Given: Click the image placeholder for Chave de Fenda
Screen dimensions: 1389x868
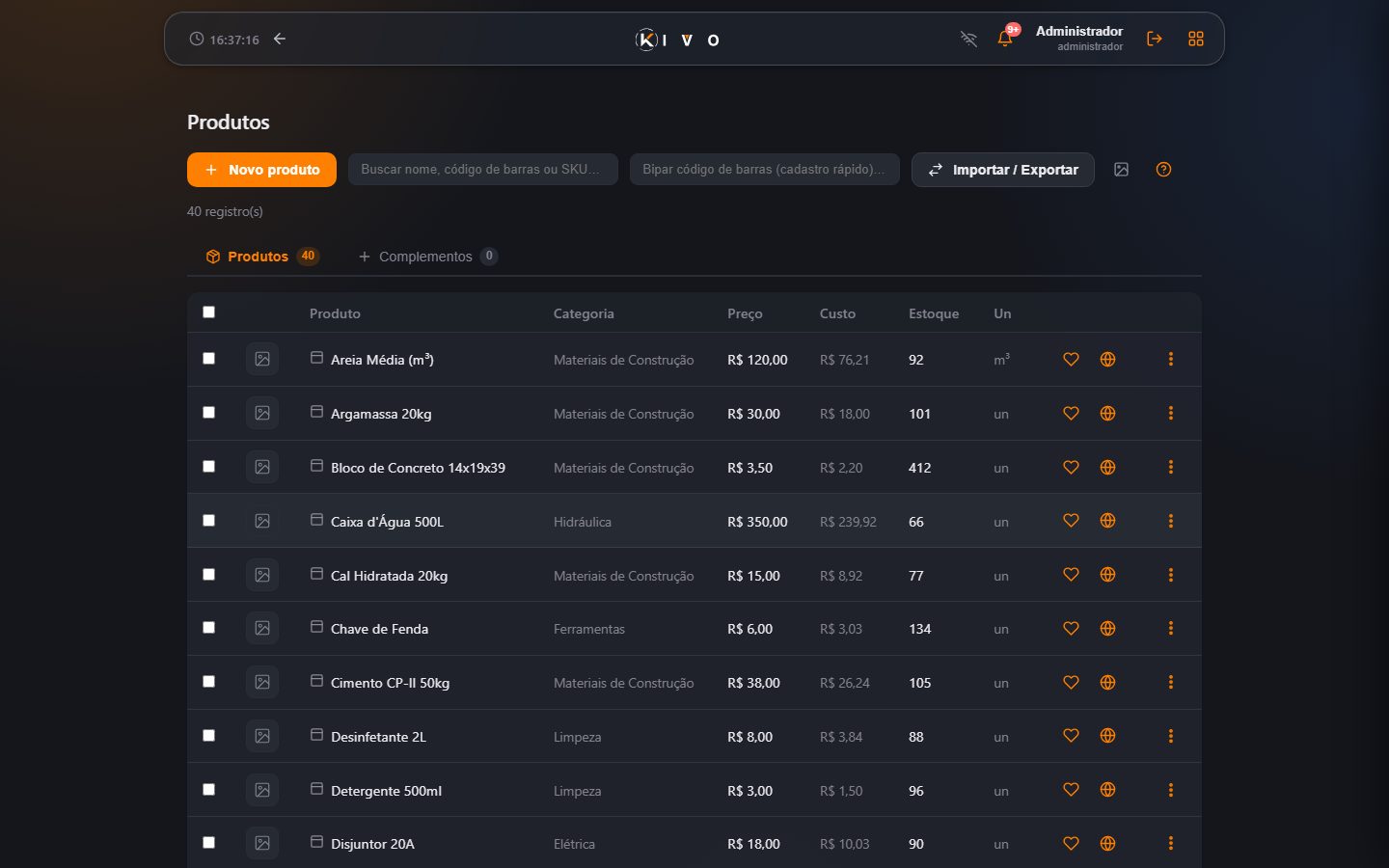Looking at the screenshot, I should (x=262, y=628).
